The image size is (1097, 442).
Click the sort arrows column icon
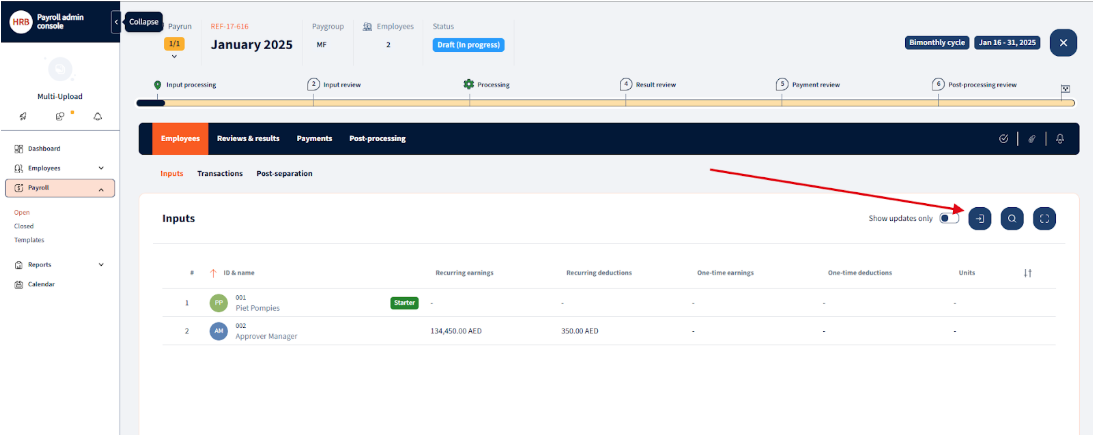[x=1027, y=273]
